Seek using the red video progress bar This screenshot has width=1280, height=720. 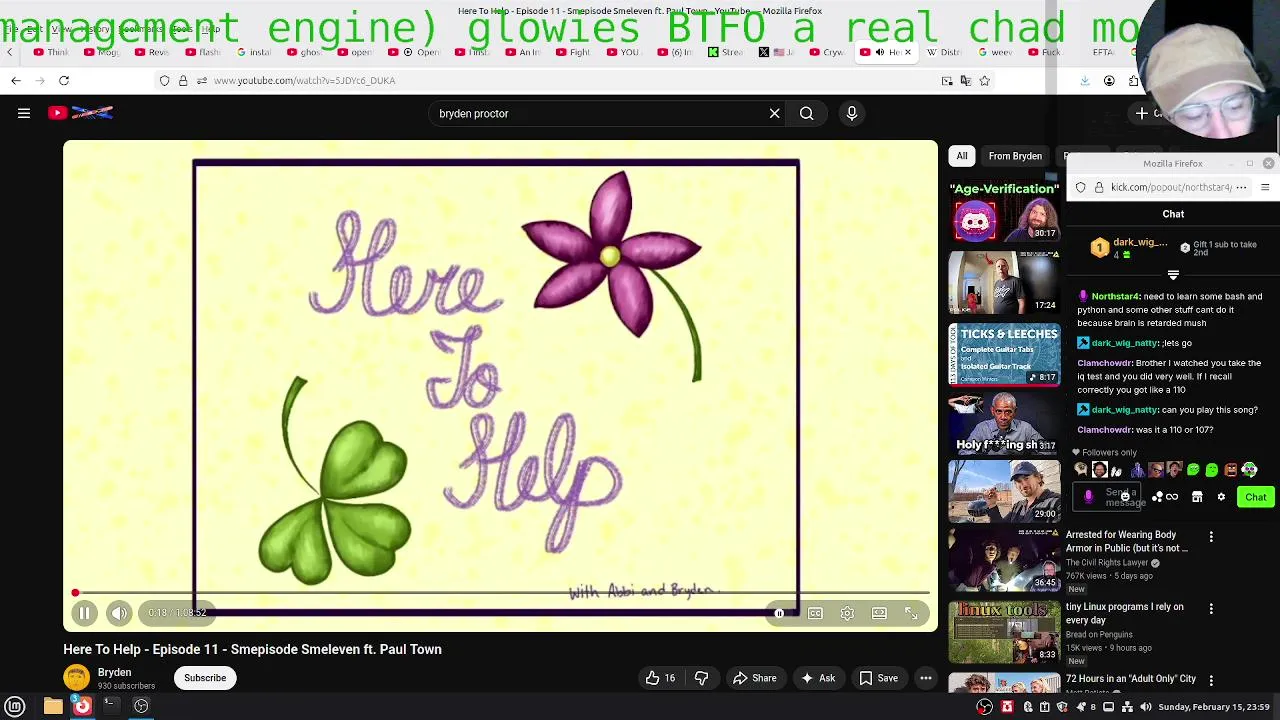point(500,593)
